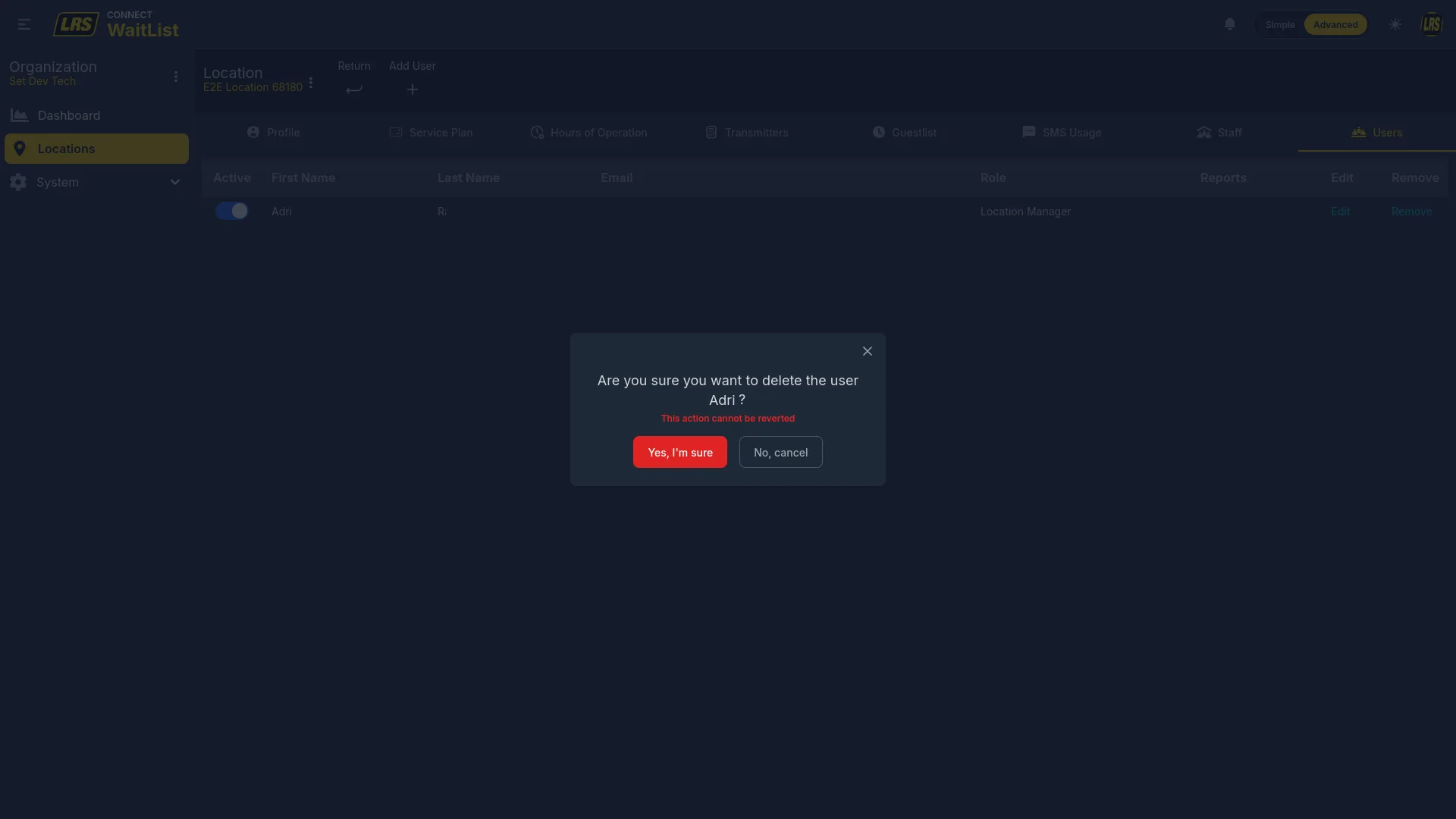
Task: Click the Active column header
Action: (x=232, y=178)
